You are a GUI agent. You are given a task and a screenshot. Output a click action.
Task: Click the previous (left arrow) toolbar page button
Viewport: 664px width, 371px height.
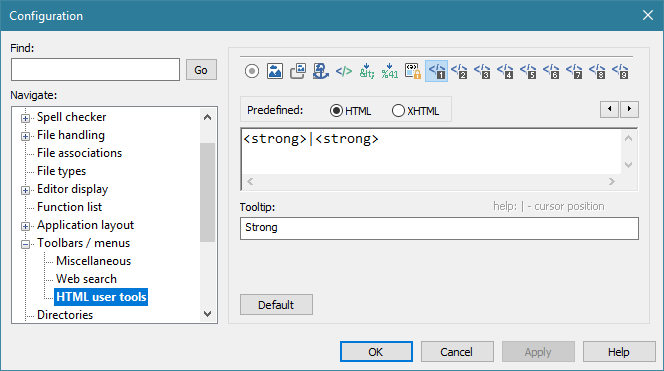point(609,109)
